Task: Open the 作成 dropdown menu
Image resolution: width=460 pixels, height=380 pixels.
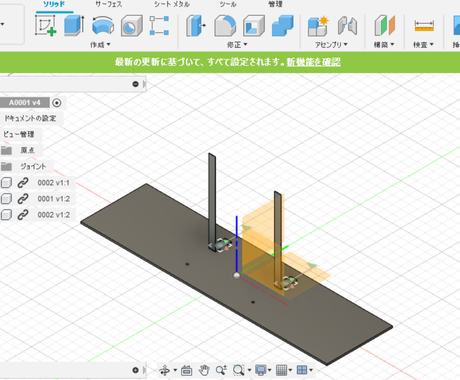Action: 100,44
